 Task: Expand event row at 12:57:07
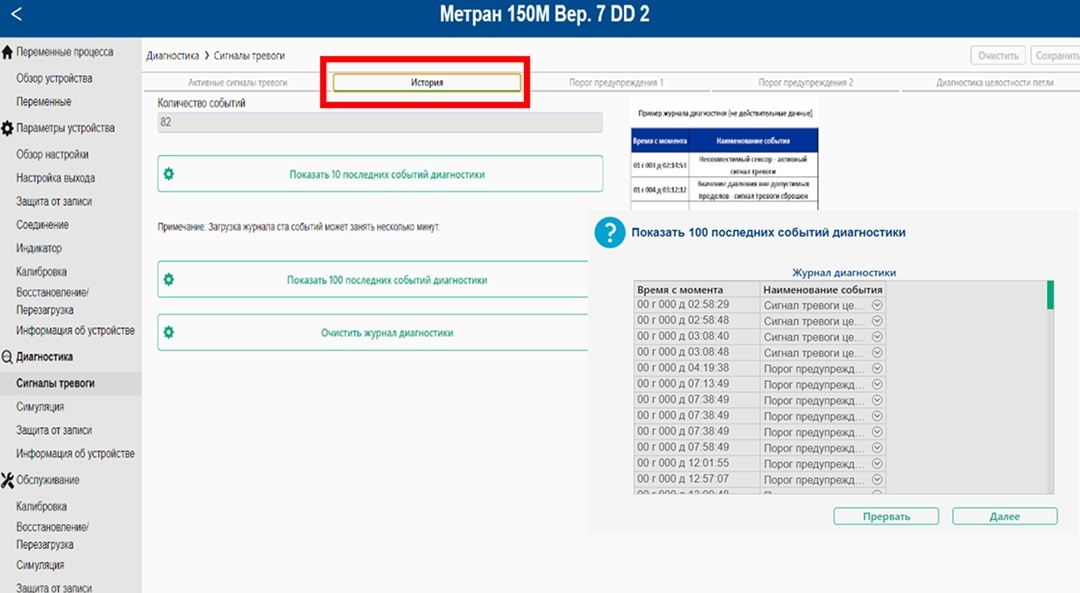coord(877,479)
